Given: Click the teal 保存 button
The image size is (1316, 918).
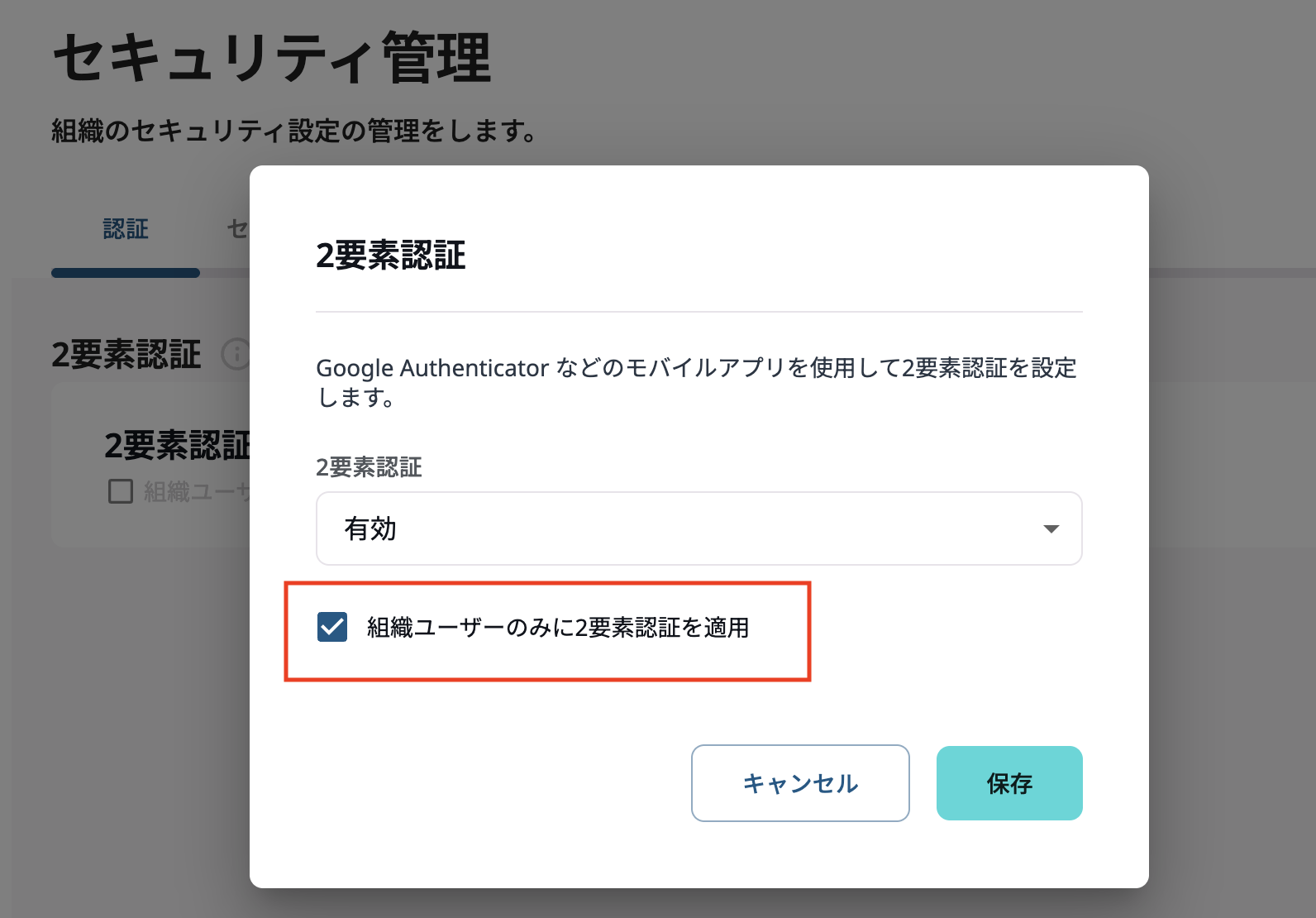Looking at the screenshot, I should point(1008,783).
